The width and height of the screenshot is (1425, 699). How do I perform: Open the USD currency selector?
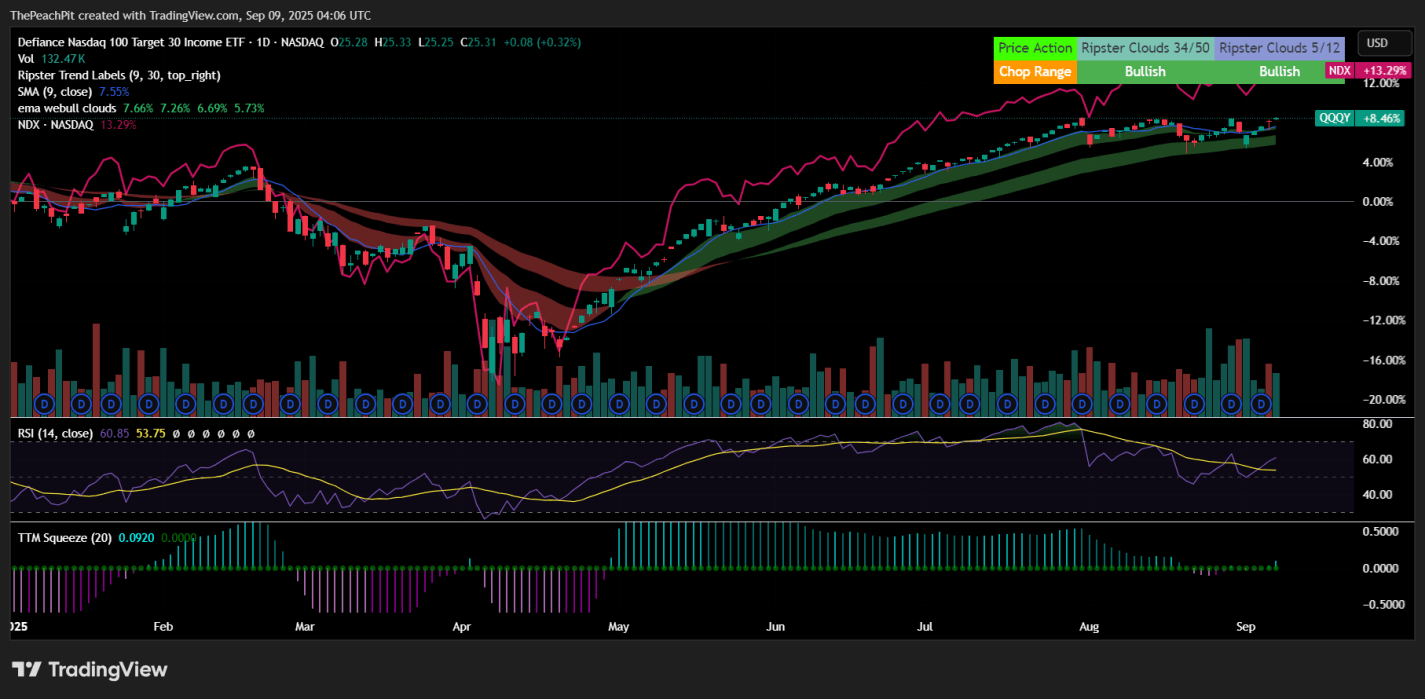1384,43
